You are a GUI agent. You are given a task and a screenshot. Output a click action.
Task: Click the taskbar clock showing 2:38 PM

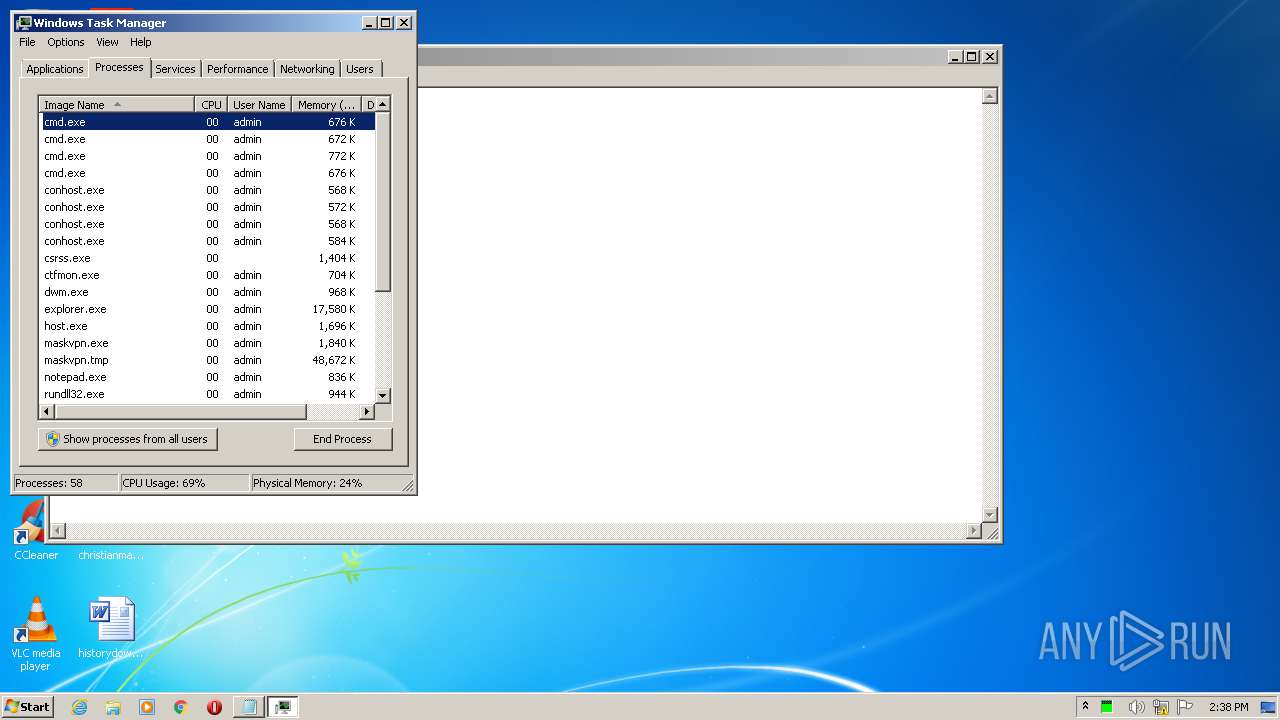pos(1228,707)
